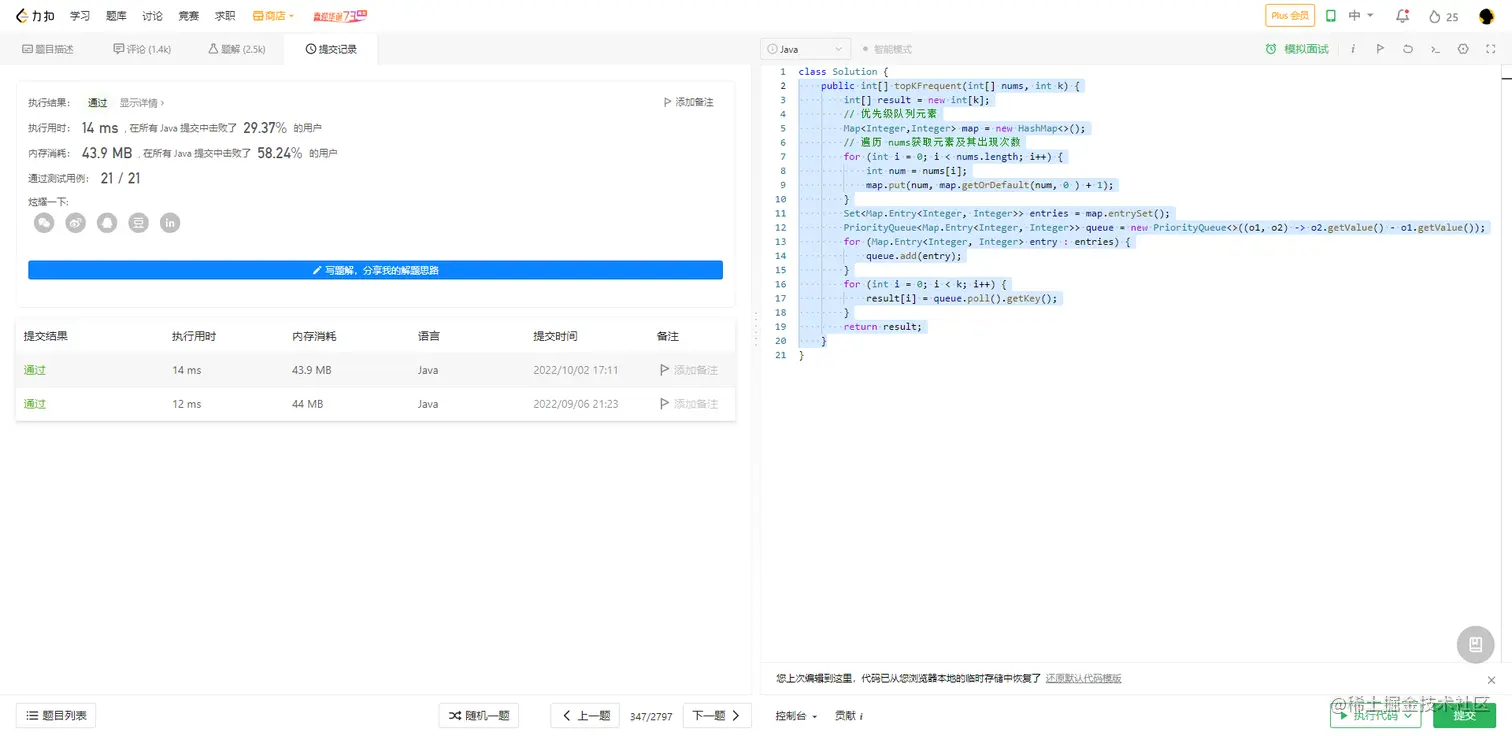
Task: Click the 执行用时 column header
Action: point(194,336)
